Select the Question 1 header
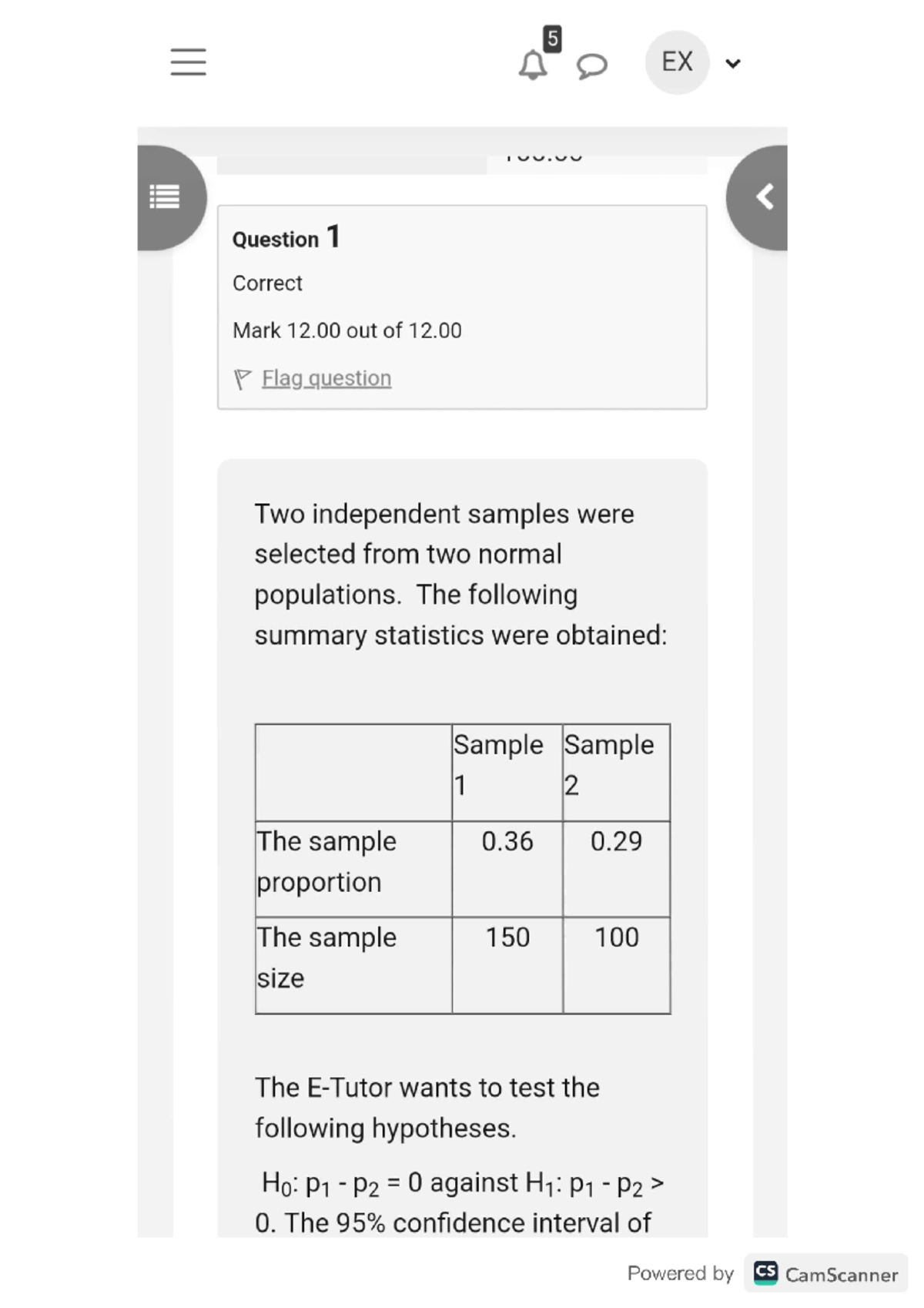The height and width of the screenshot is (1308, 924). [x=286, y=239]
